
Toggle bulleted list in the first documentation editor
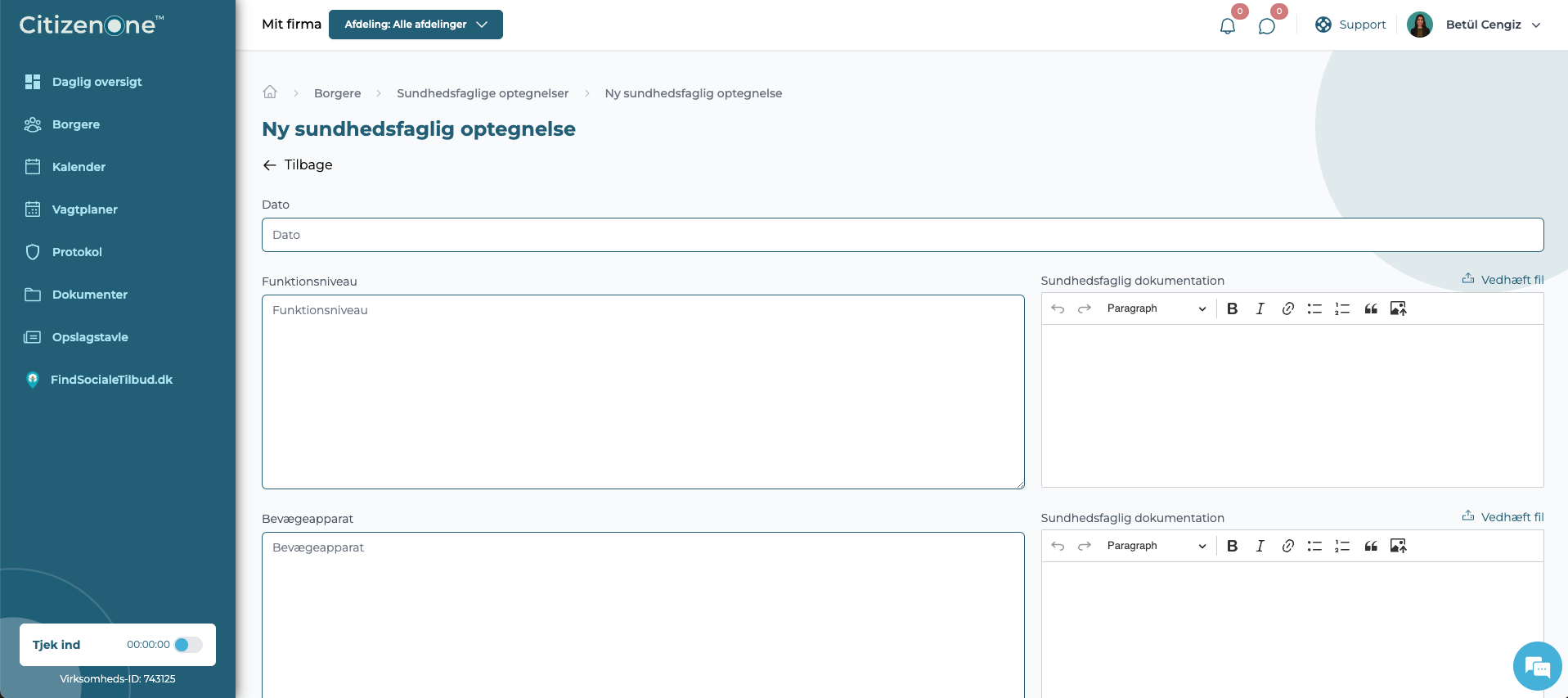1314,308
